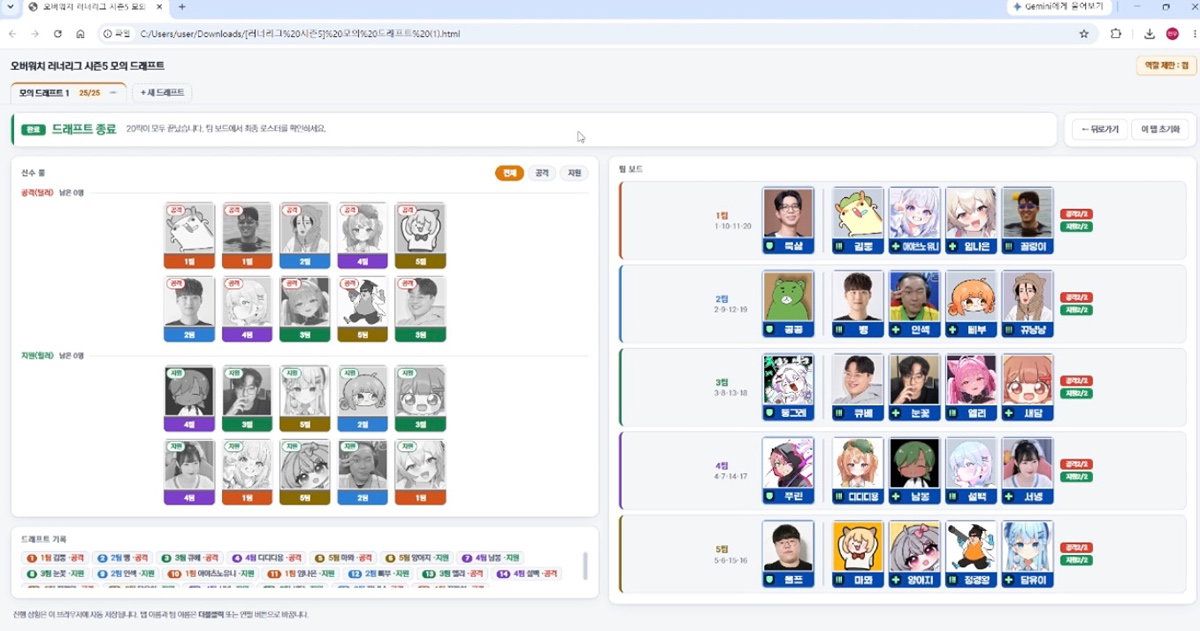1200x631 pixels.
Task: Select the 정경왕 player card in team 5
Action: click(x=970, y=554)
